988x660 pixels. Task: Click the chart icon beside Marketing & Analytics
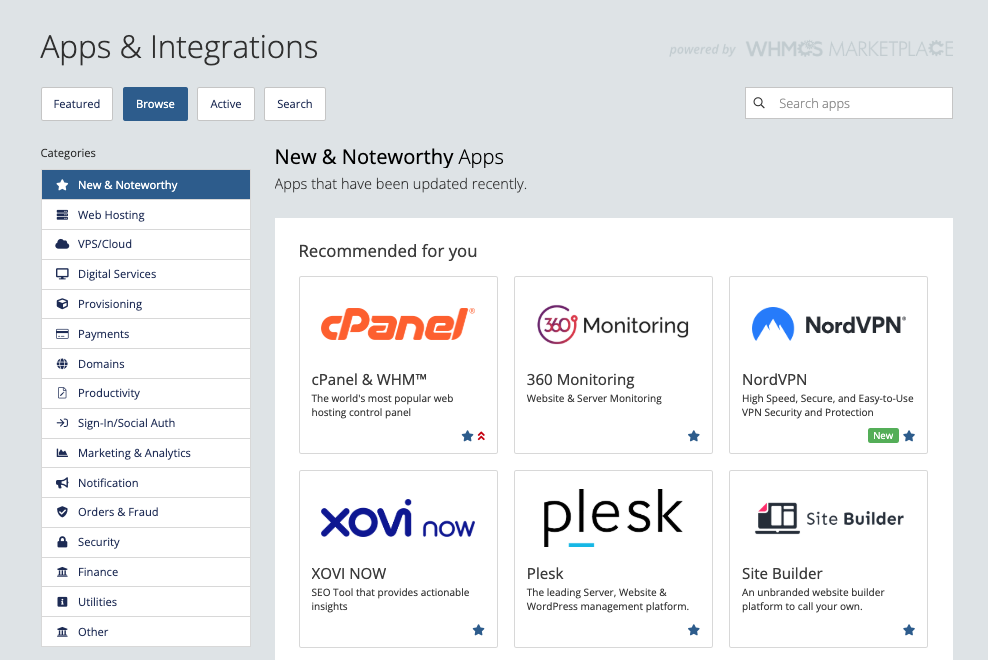coord(62,453)
